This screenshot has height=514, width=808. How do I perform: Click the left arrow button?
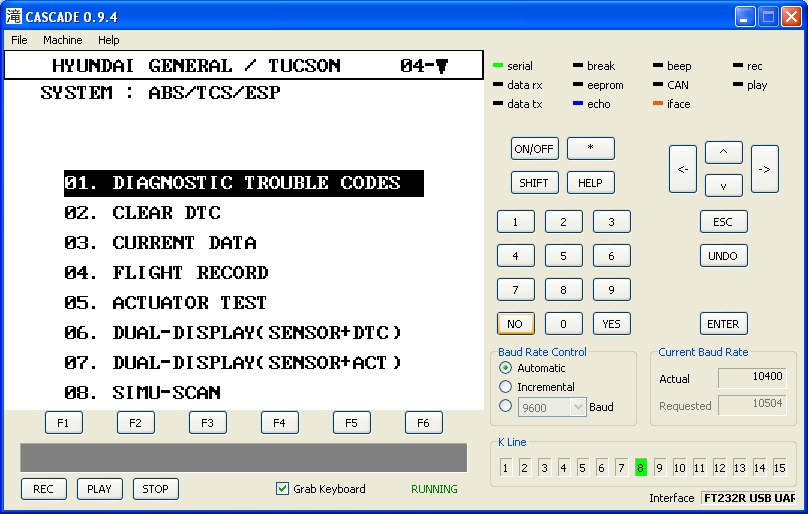[x=683, y=169]
